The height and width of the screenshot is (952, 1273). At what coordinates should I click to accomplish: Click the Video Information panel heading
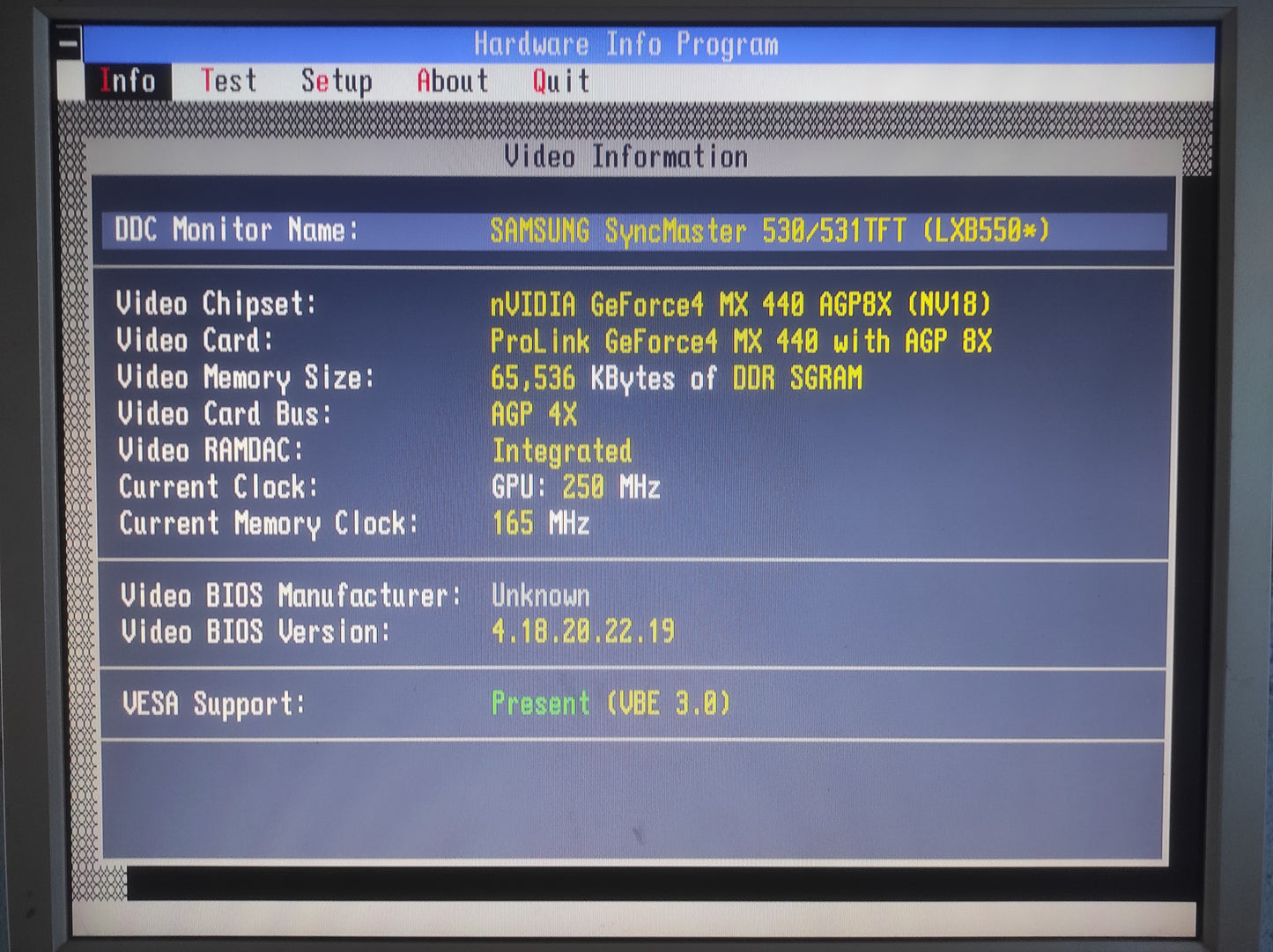pyautogui.click(x=625, y=157)
